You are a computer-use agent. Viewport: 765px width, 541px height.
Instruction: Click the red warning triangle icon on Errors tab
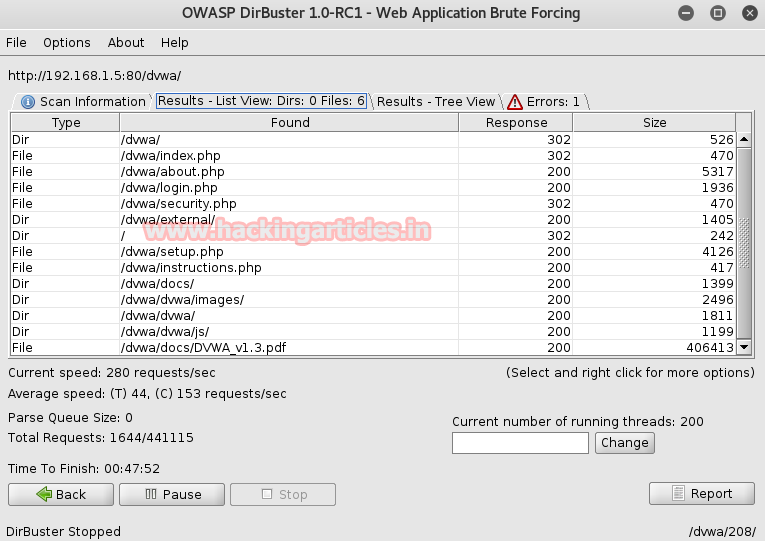pos(515,102)
